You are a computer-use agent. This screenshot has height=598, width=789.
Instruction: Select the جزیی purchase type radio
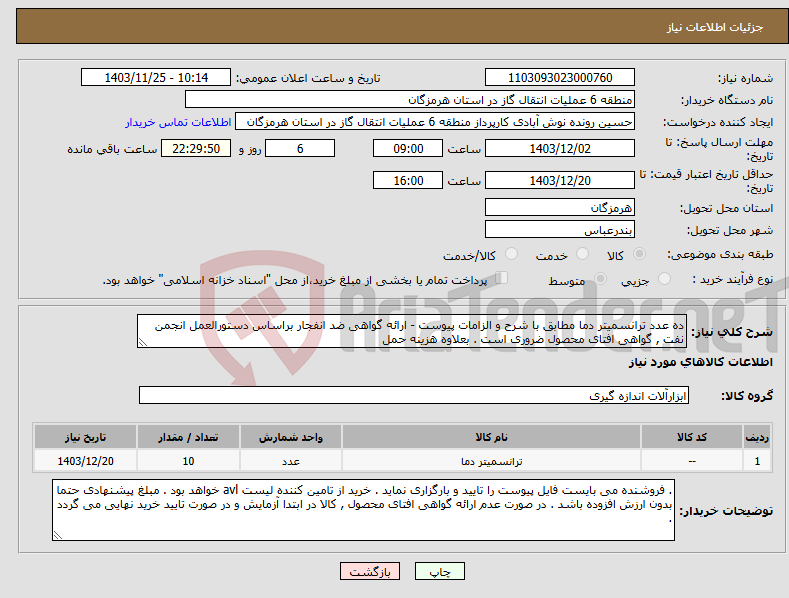664,278
